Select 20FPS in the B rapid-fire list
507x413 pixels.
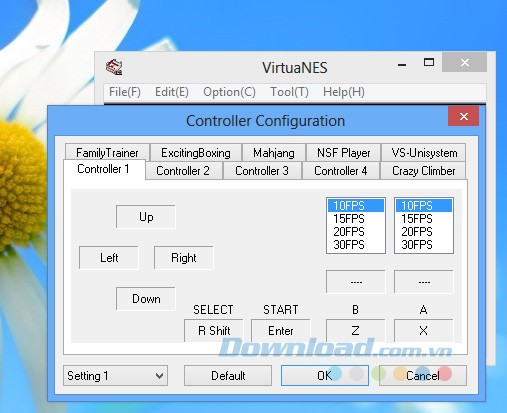pos(356,232)
